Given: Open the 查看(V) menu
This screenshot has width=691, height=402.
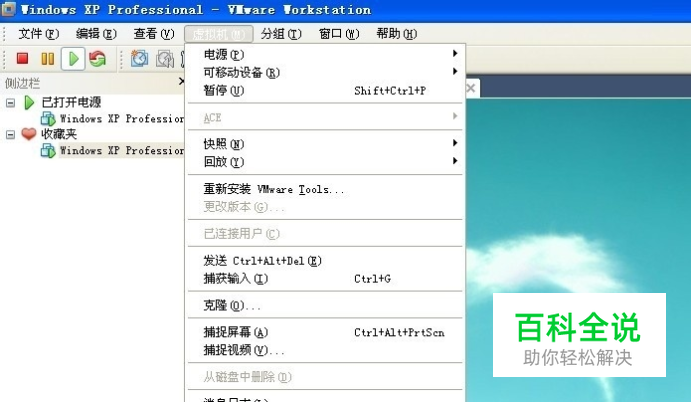Looking at the screenshot, I should (154, 34).
